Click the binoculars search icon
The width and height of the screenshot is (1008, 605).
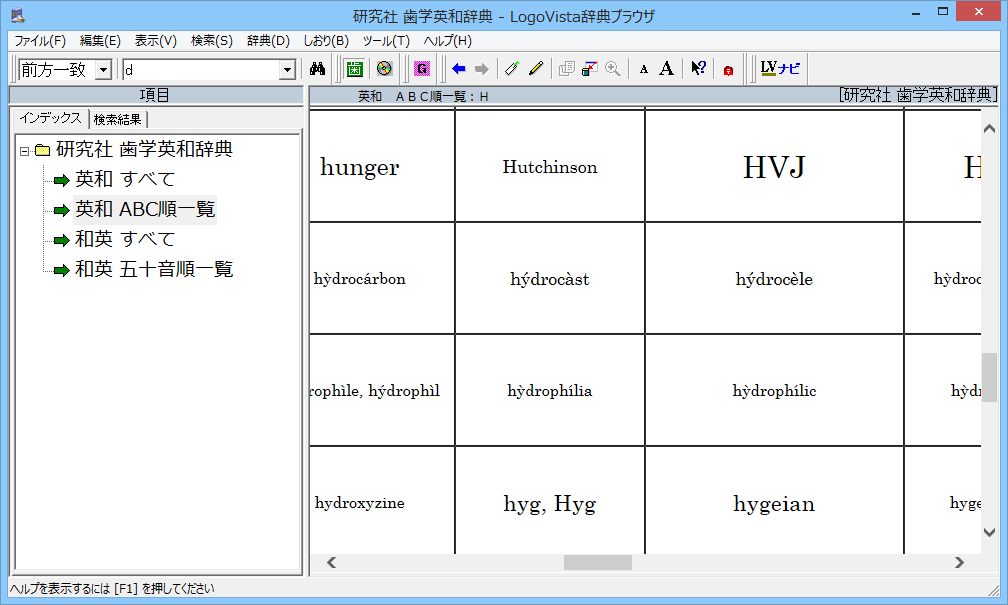click(319, 69)
